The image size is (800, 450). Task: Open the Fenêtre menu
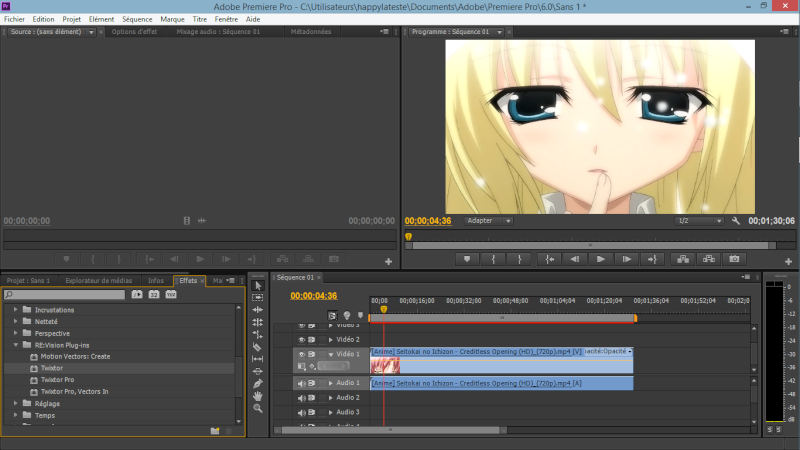(226, 19)
